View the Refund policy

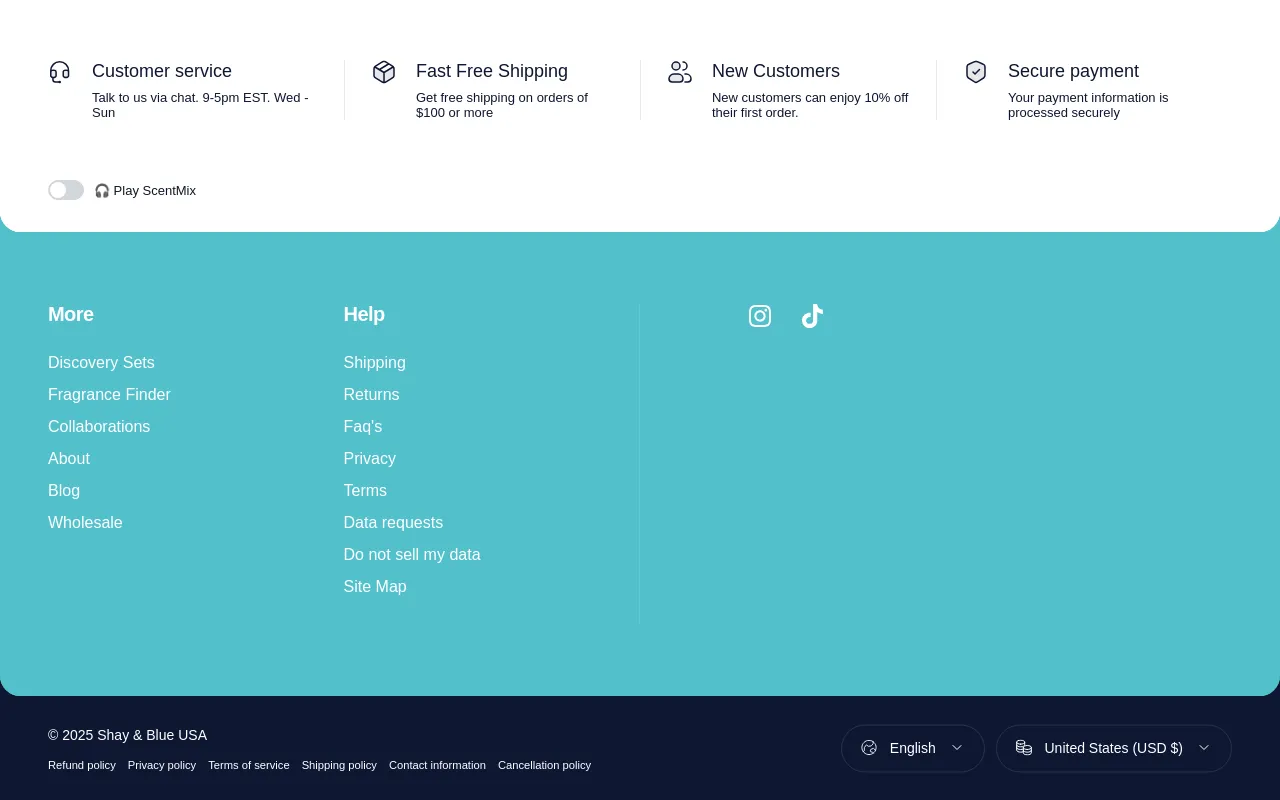[82, 765]
